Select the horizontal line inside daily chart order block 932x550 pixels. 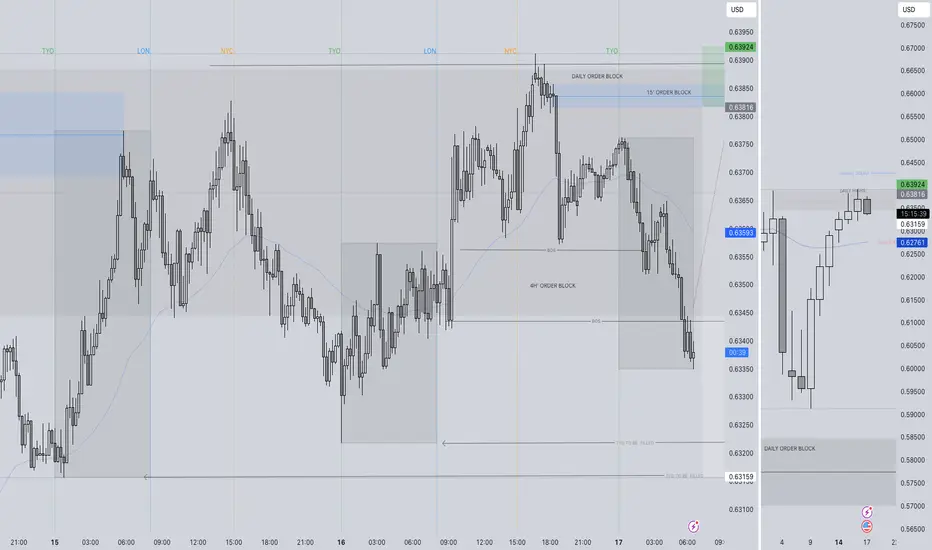(829, 472)
